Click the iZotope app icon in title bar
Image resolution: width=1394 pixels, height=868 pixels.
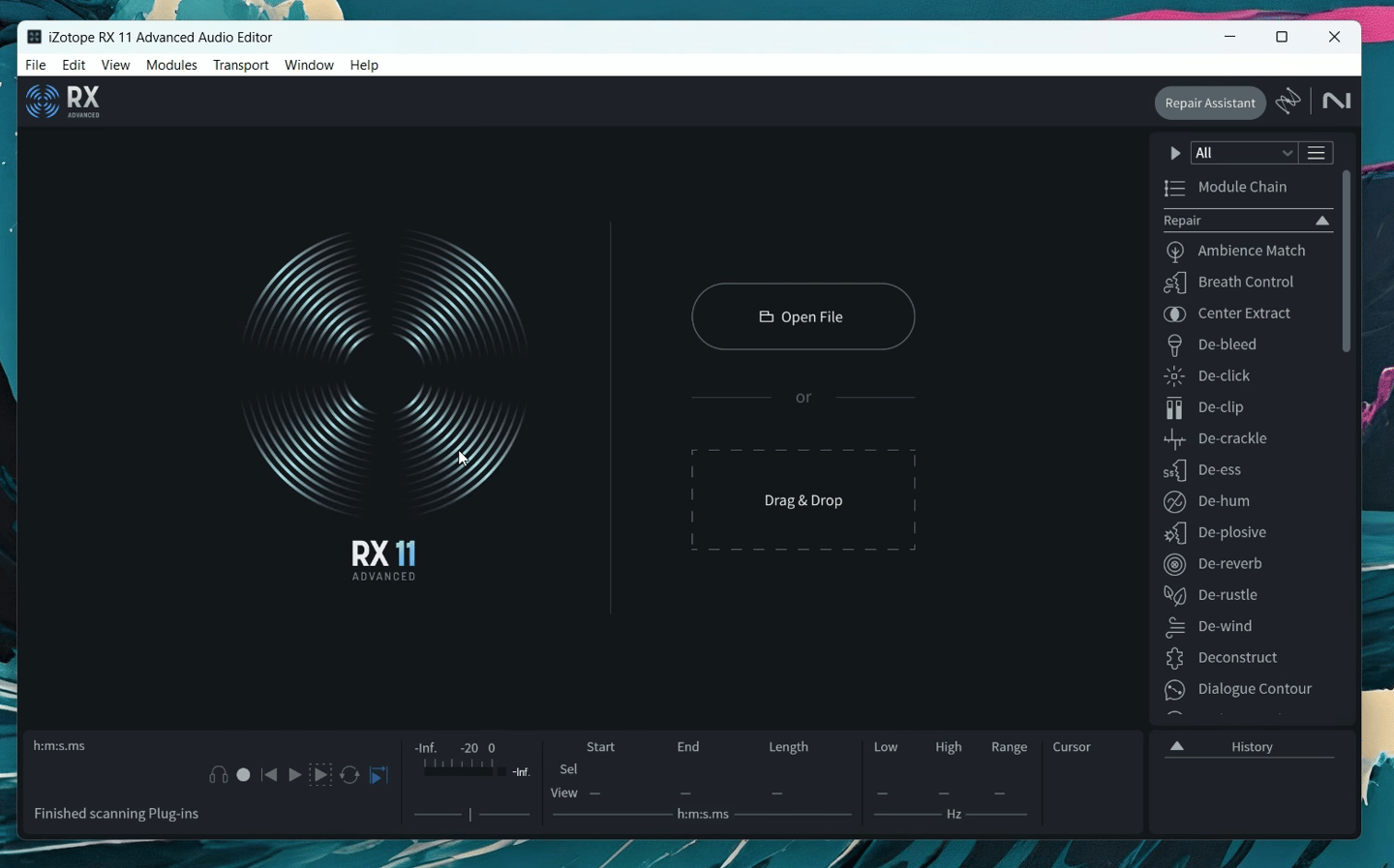coord(34,37)
